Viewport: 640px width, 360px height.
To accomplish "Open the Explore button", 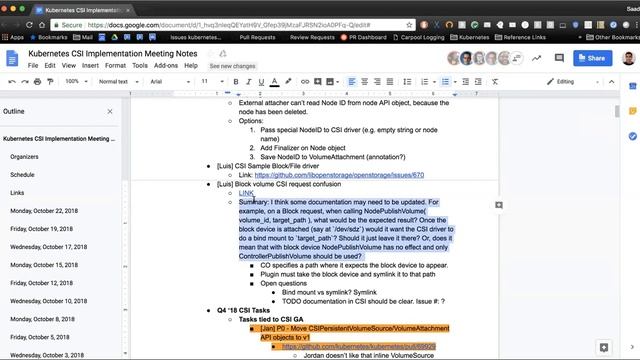I will point(604,347).
